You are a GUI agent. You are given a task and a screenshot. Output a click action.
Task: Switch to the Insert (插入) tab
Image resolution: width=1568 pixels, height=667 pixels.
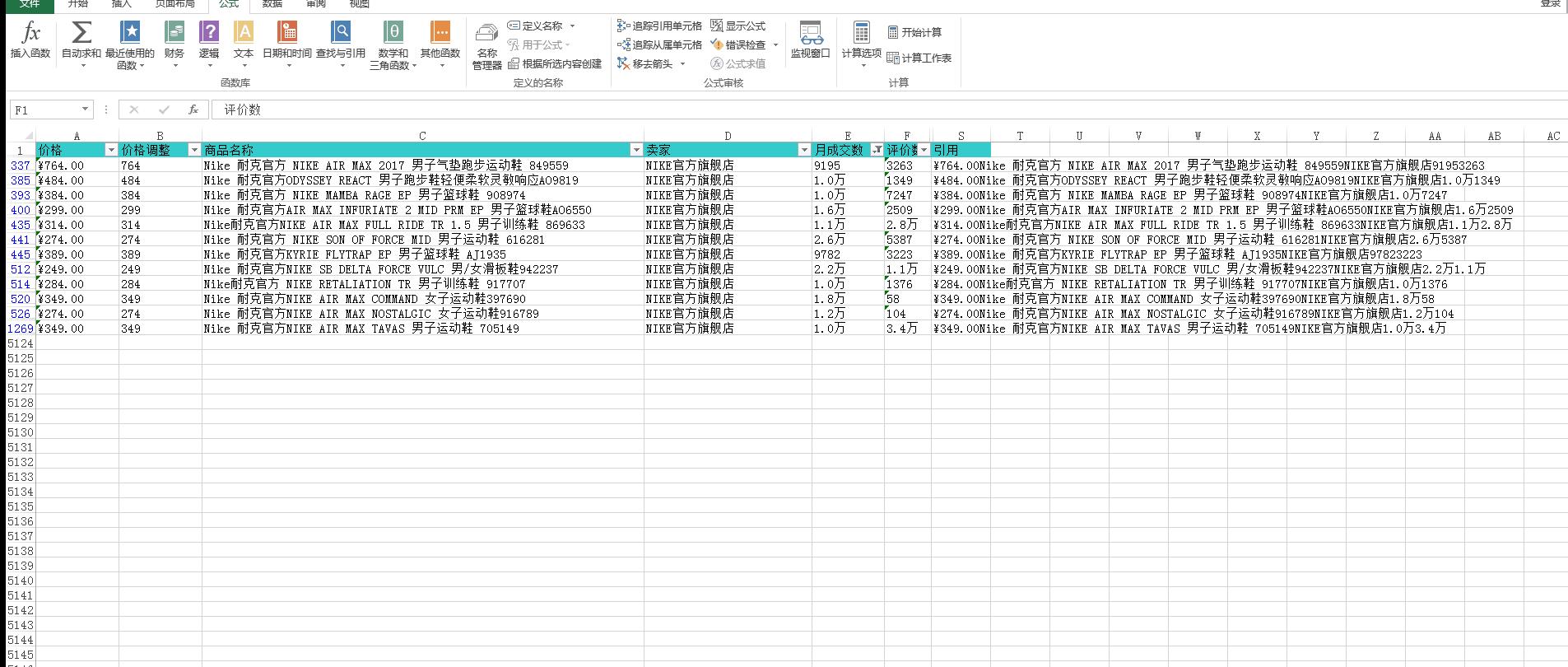[122, 4]
